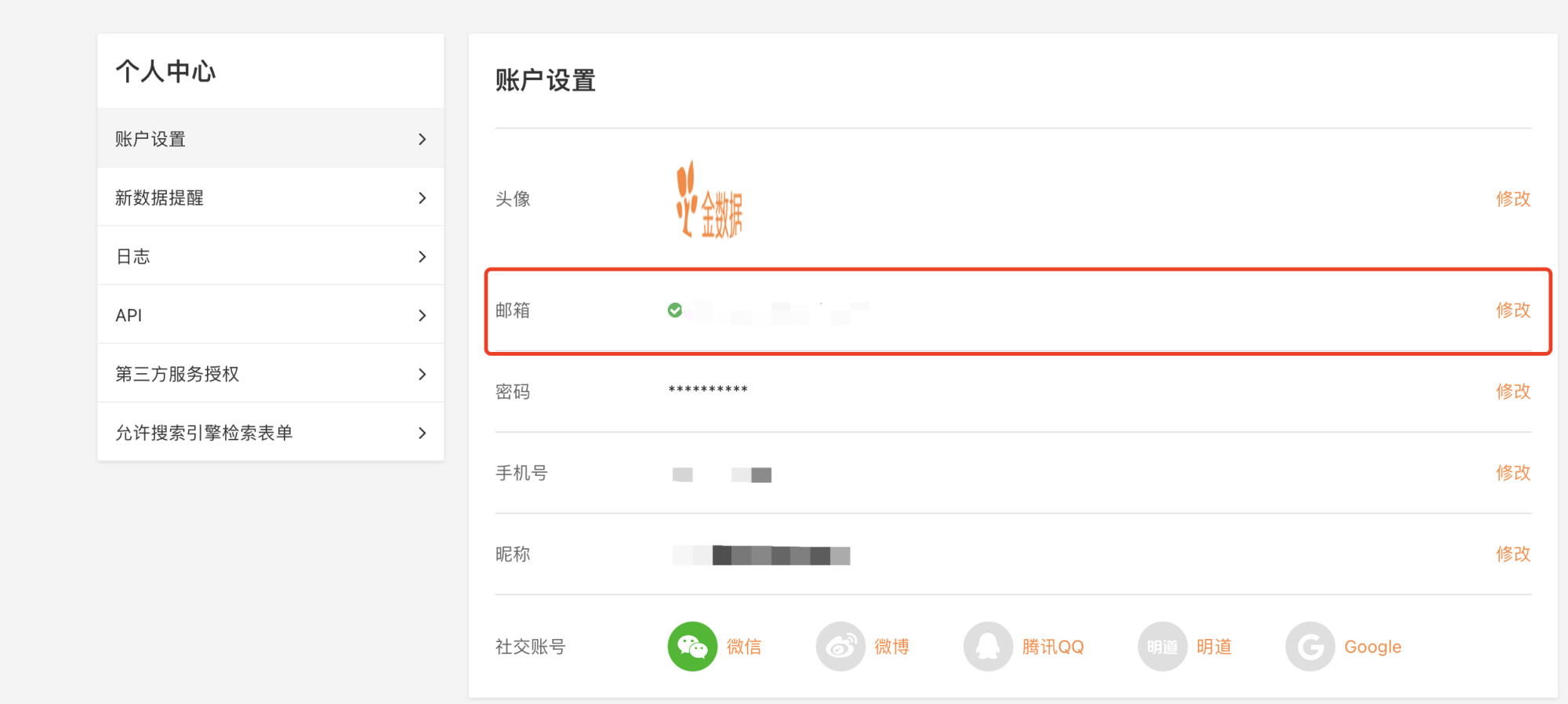Click the green verified checkmark by email

click(x=675, y=310)
